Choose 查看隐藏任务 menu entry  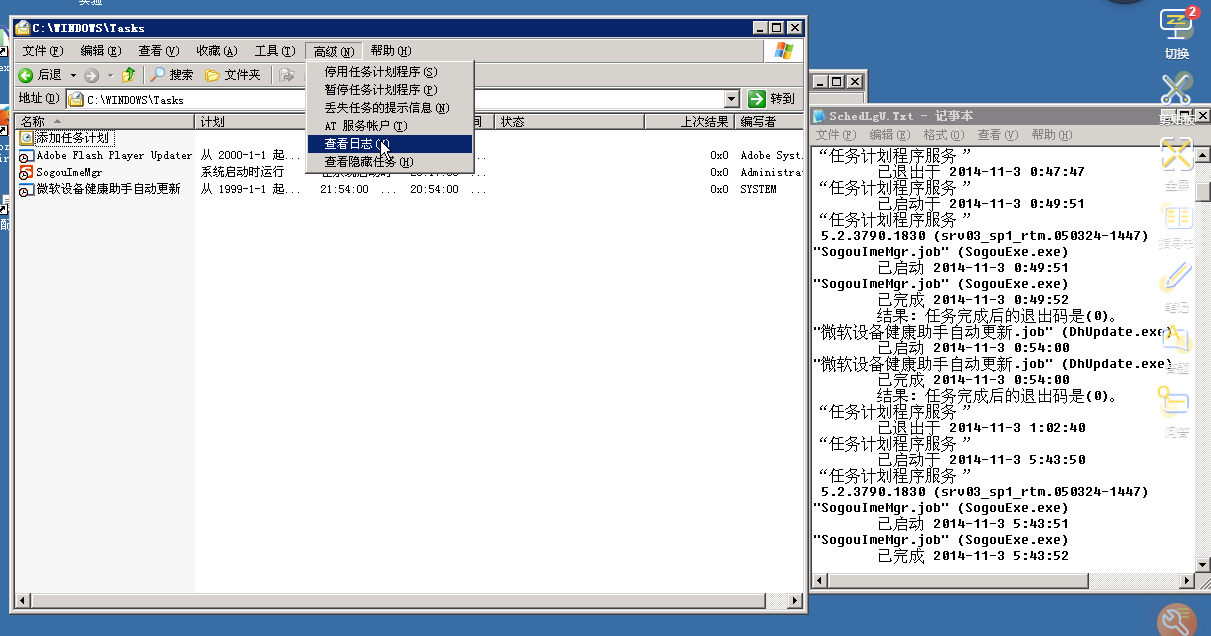point(390,162)
